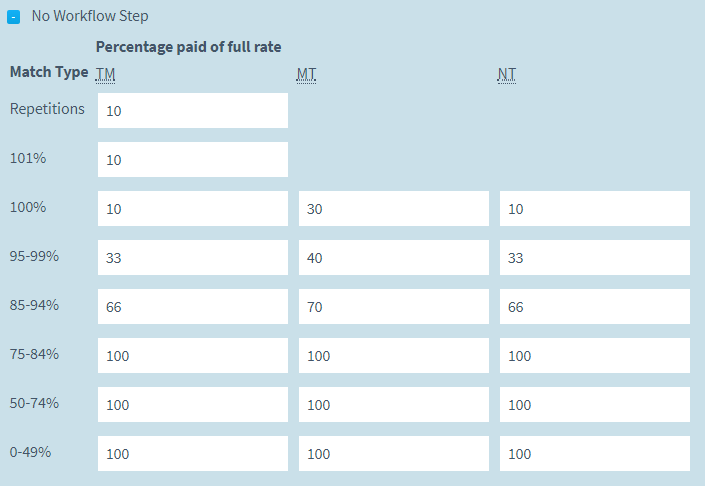Focus the 85-94% NT field
Image resolution: width=705 pixels, height=486 pixels.
coord(594,307)
